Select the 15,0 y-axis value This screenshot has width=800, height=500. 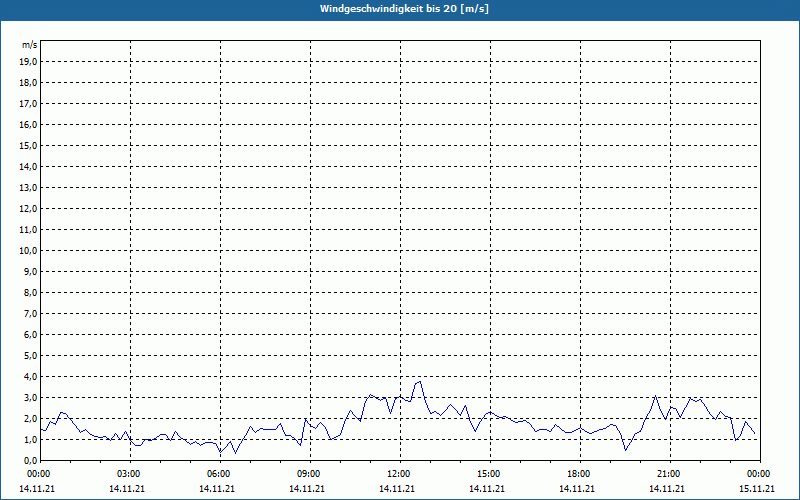(29, 145)
